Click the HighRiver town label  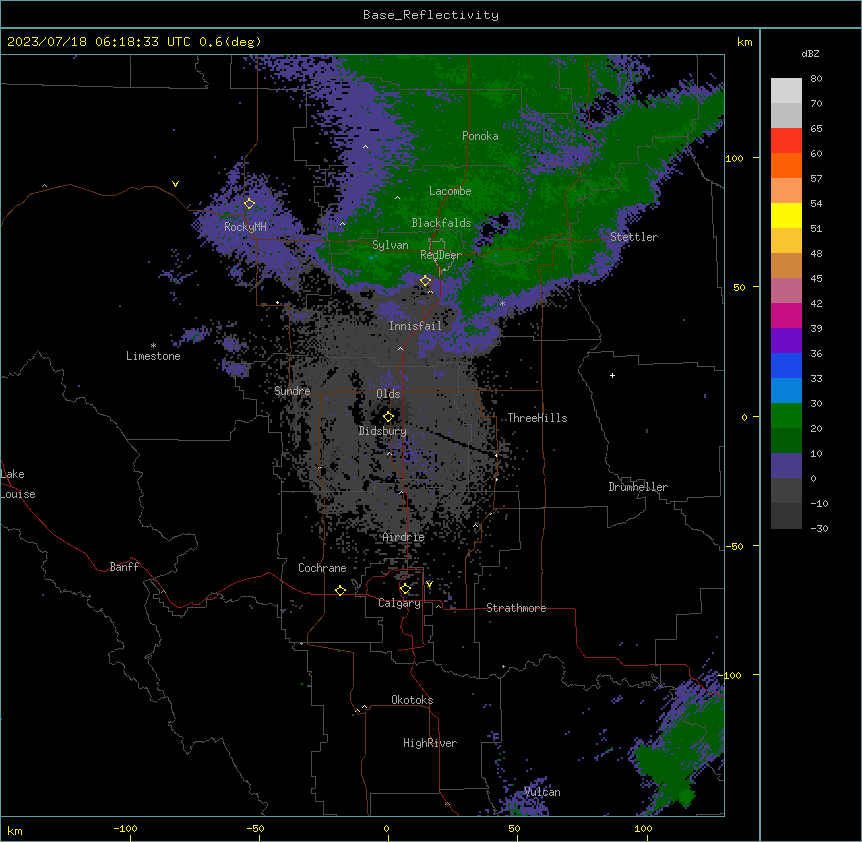click(430, 743)
